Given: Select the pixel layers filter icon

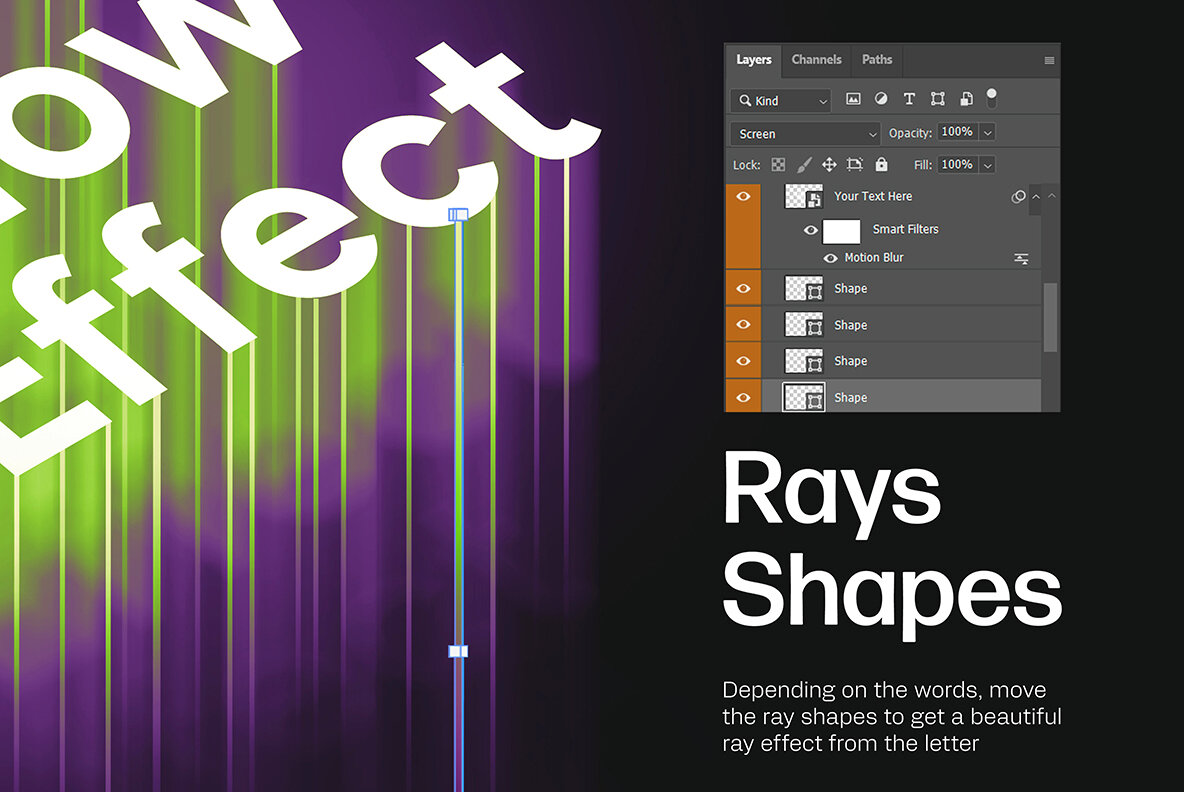Looking at the screenshot, I should tap(852, 99).
